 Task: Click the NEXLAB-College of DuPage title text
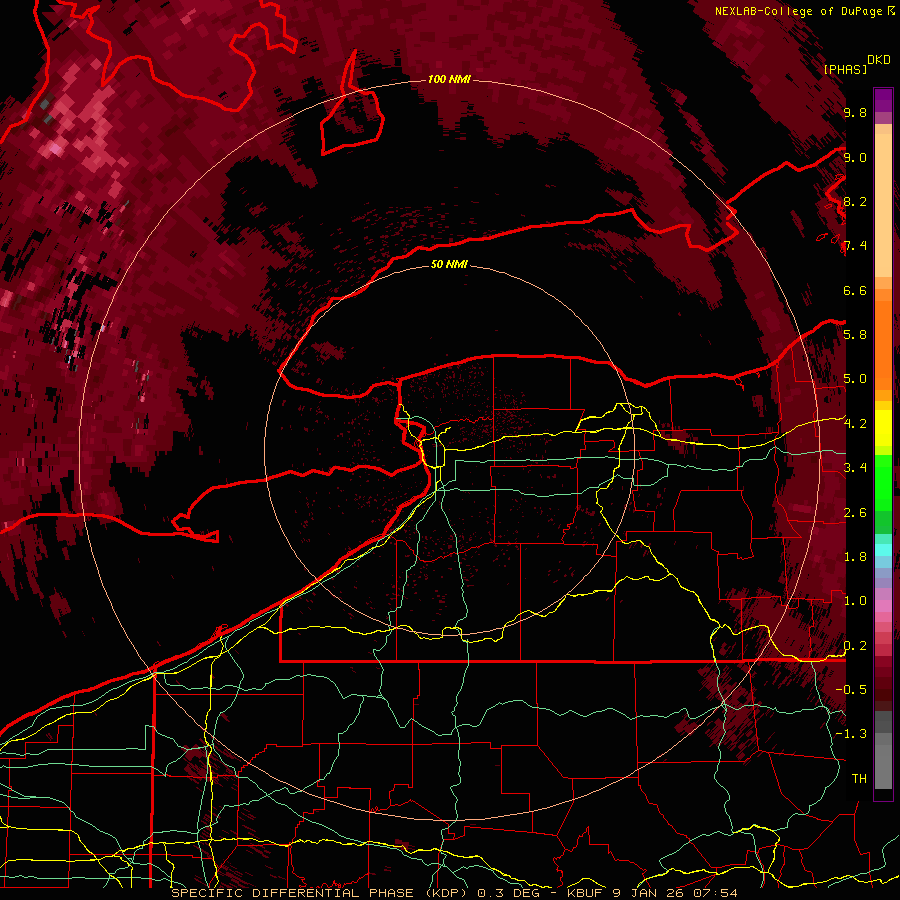point(799,11)
